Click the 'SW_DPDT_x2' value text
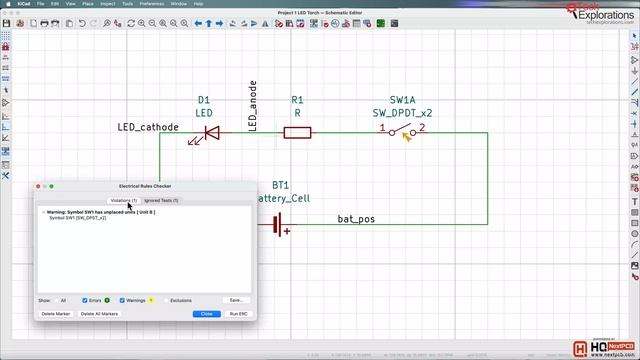 pyautogui.click(x=402, y=113)
